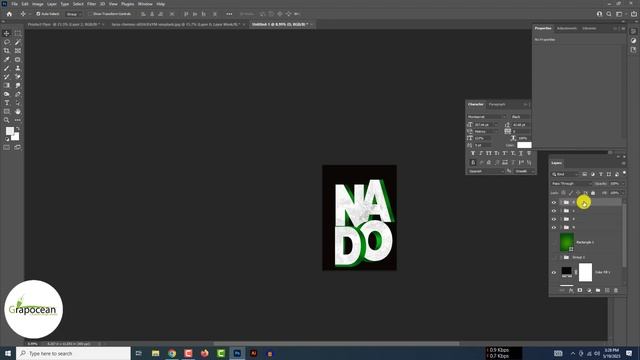Open the anti-aliasing dropdown in Character panel
This screenshot has height=360, width=640.
524,171
